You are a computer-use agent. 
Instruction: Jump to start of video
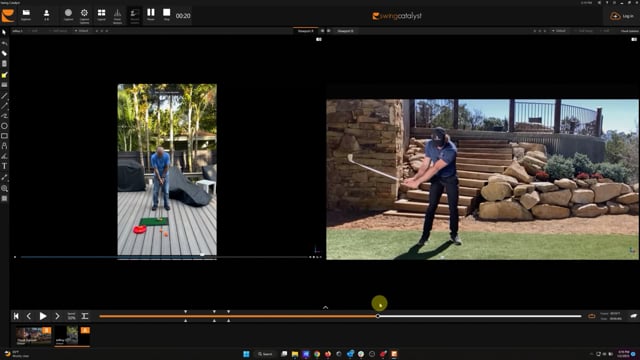(16, 316)
